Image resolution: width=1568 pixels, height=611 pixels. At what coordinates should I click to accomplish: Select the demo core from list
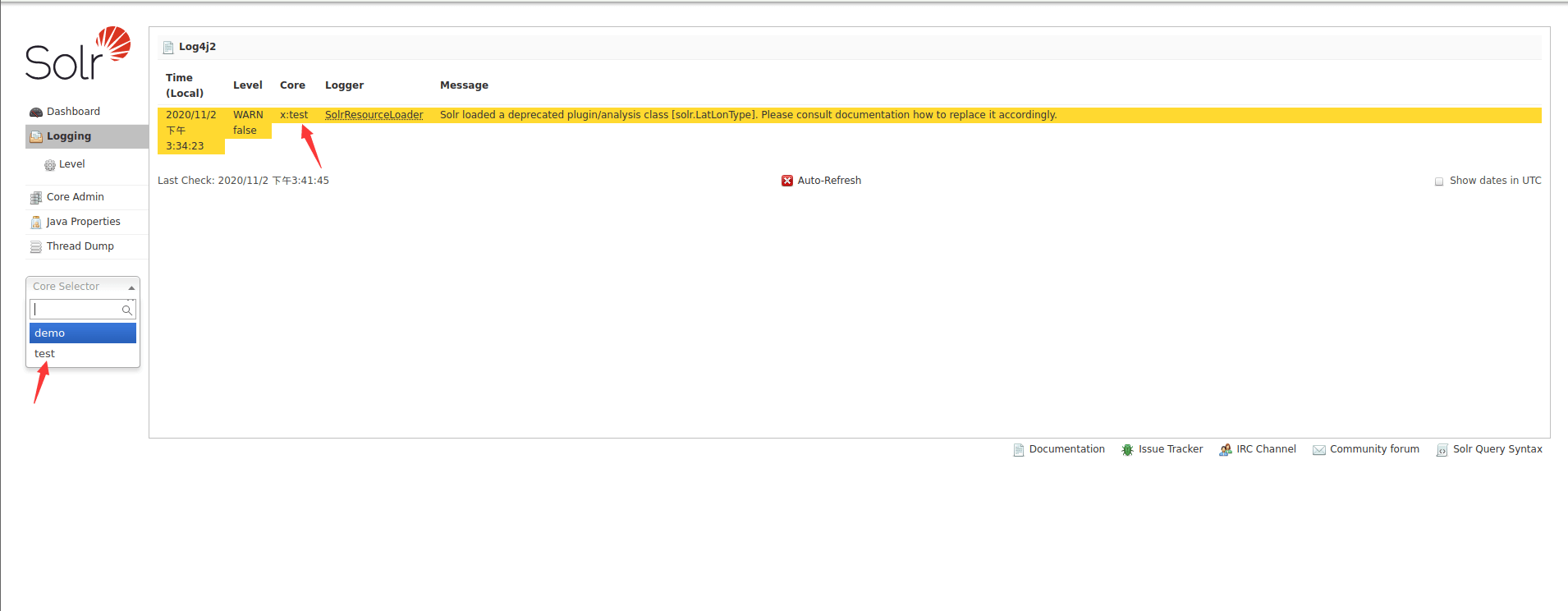point(82,333)
